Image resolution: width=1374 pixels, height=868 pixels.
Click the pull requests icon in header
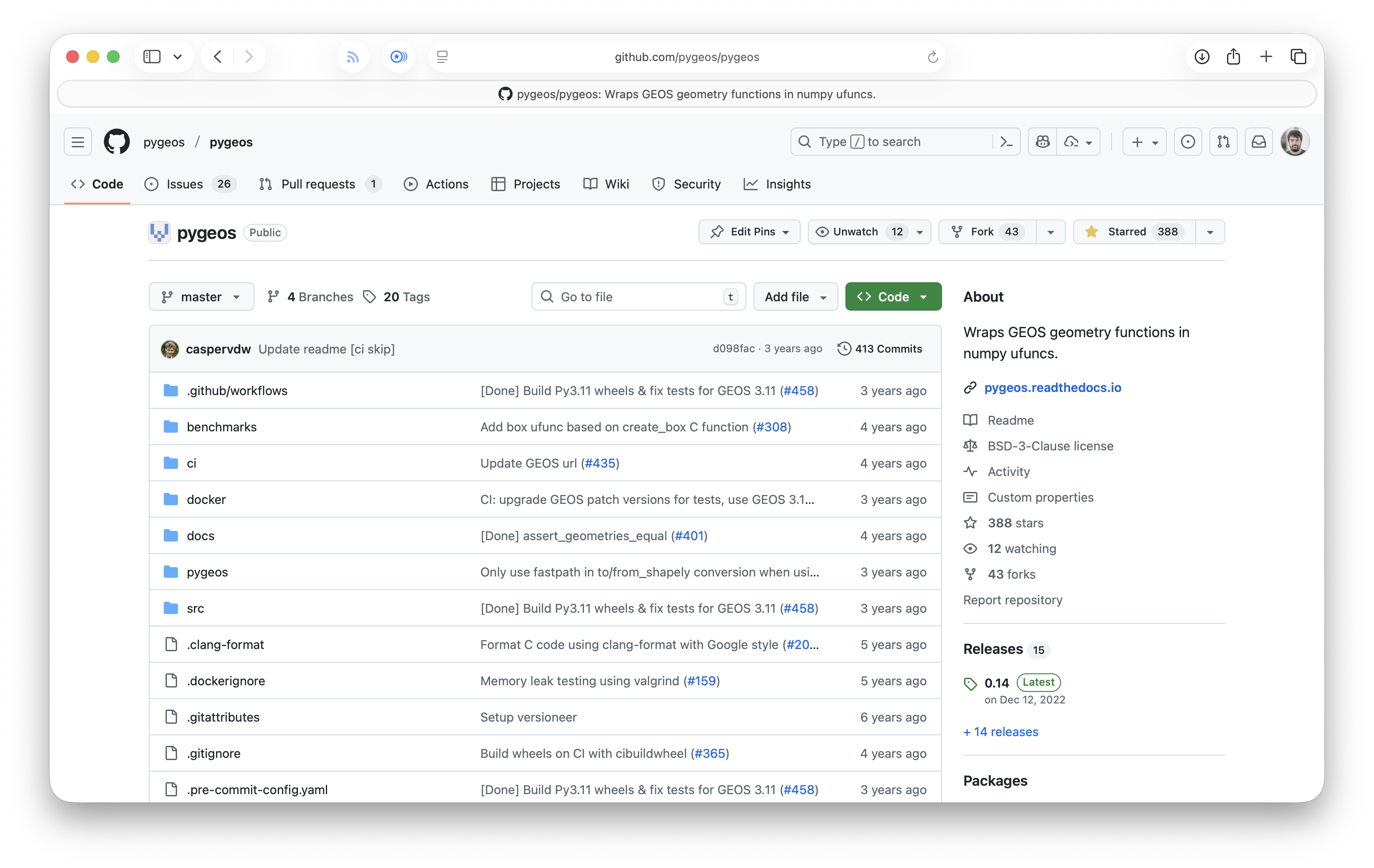(x=1223, y=142)
